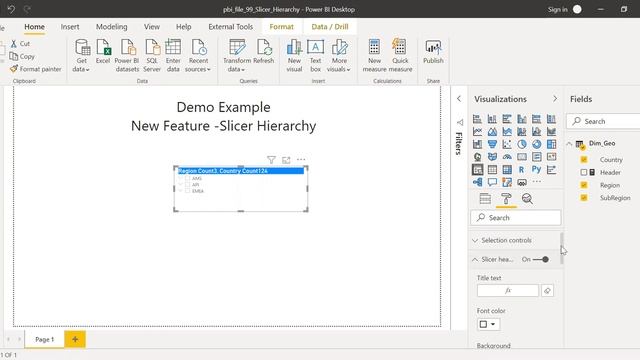Tick the EMEA checkbox in slicer
This screenshot has height=360, width=640.
click(187, 191)
